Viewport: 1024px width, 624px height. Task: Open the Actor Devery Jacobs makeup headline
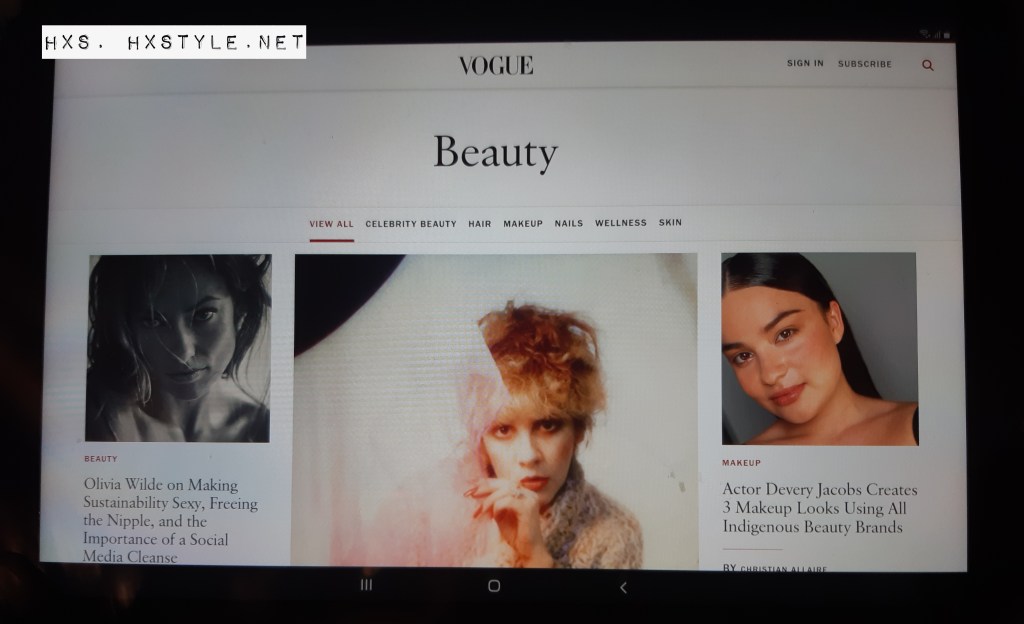819,508
